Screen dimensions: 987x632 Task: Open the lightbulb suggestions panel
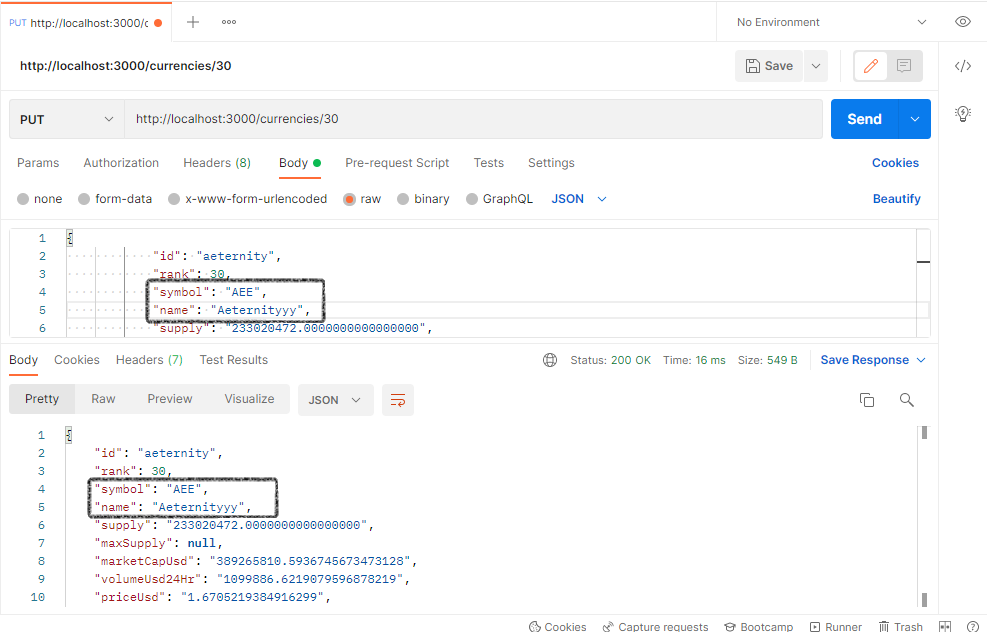click(962, 113)
